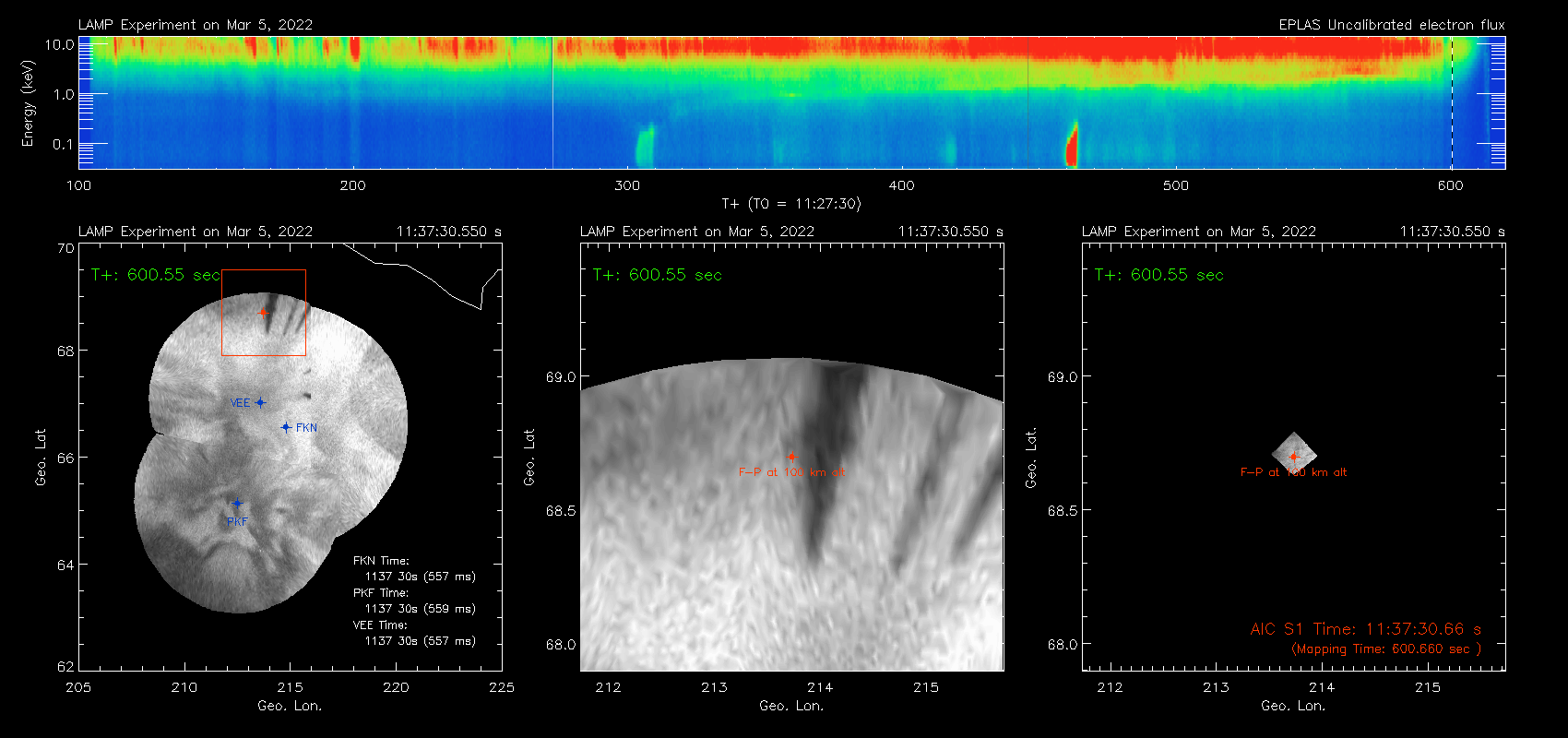Image resolution: width=1568 pixels, height=738 pixels.
Task: Click the green 'T+: 600.55 sec' text on all-sky map
Action: [156, 275]
